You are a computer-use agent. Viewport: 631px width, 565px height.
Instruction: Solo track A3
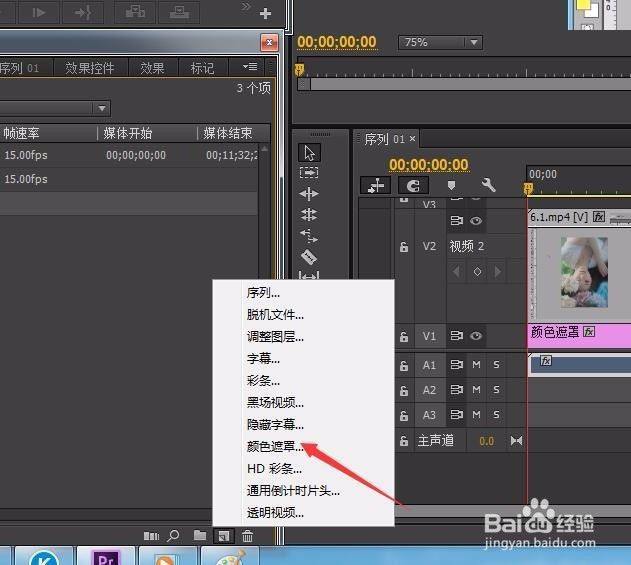(496, 415)
